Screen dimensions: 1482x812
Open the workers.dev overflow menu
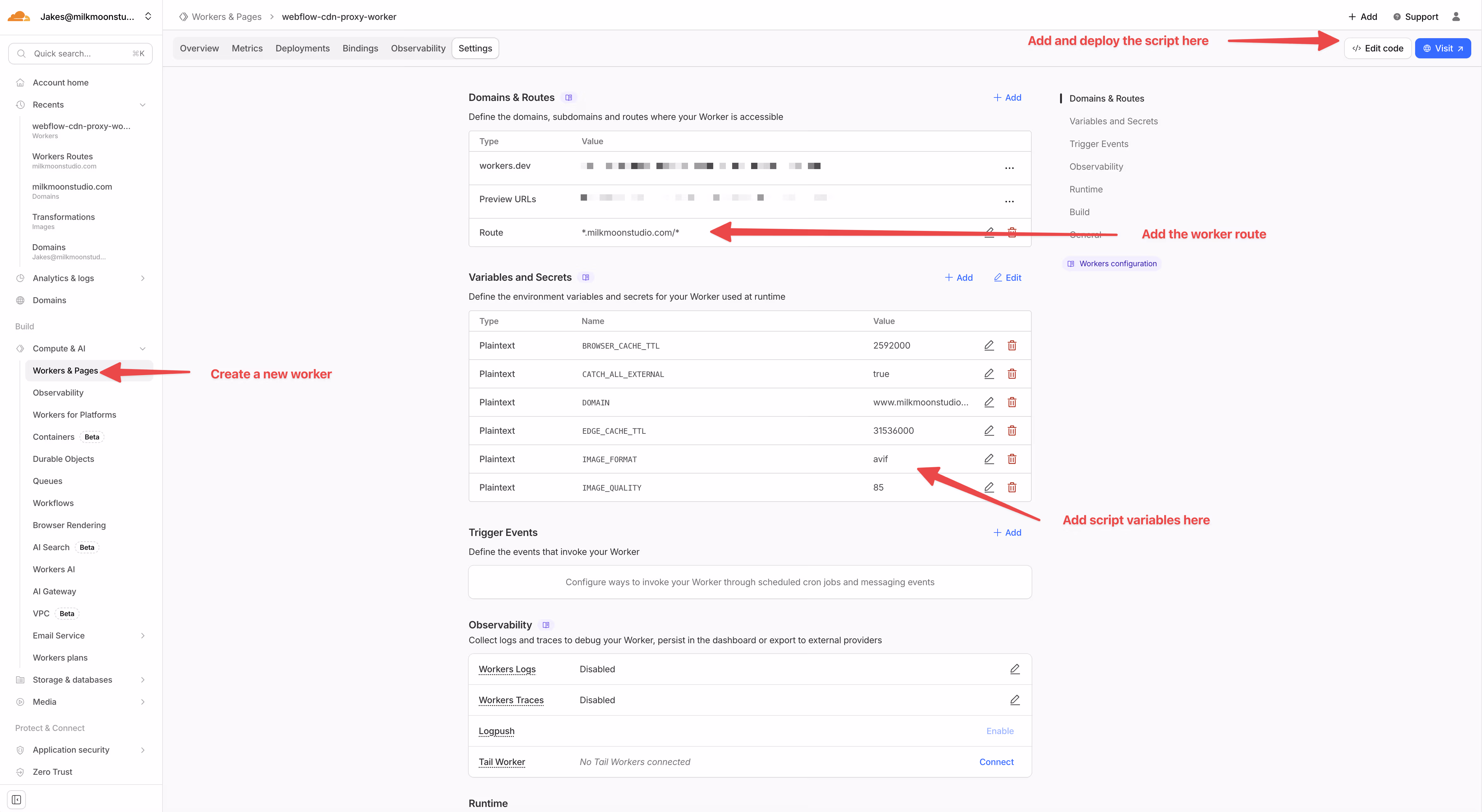(1010, 168)
